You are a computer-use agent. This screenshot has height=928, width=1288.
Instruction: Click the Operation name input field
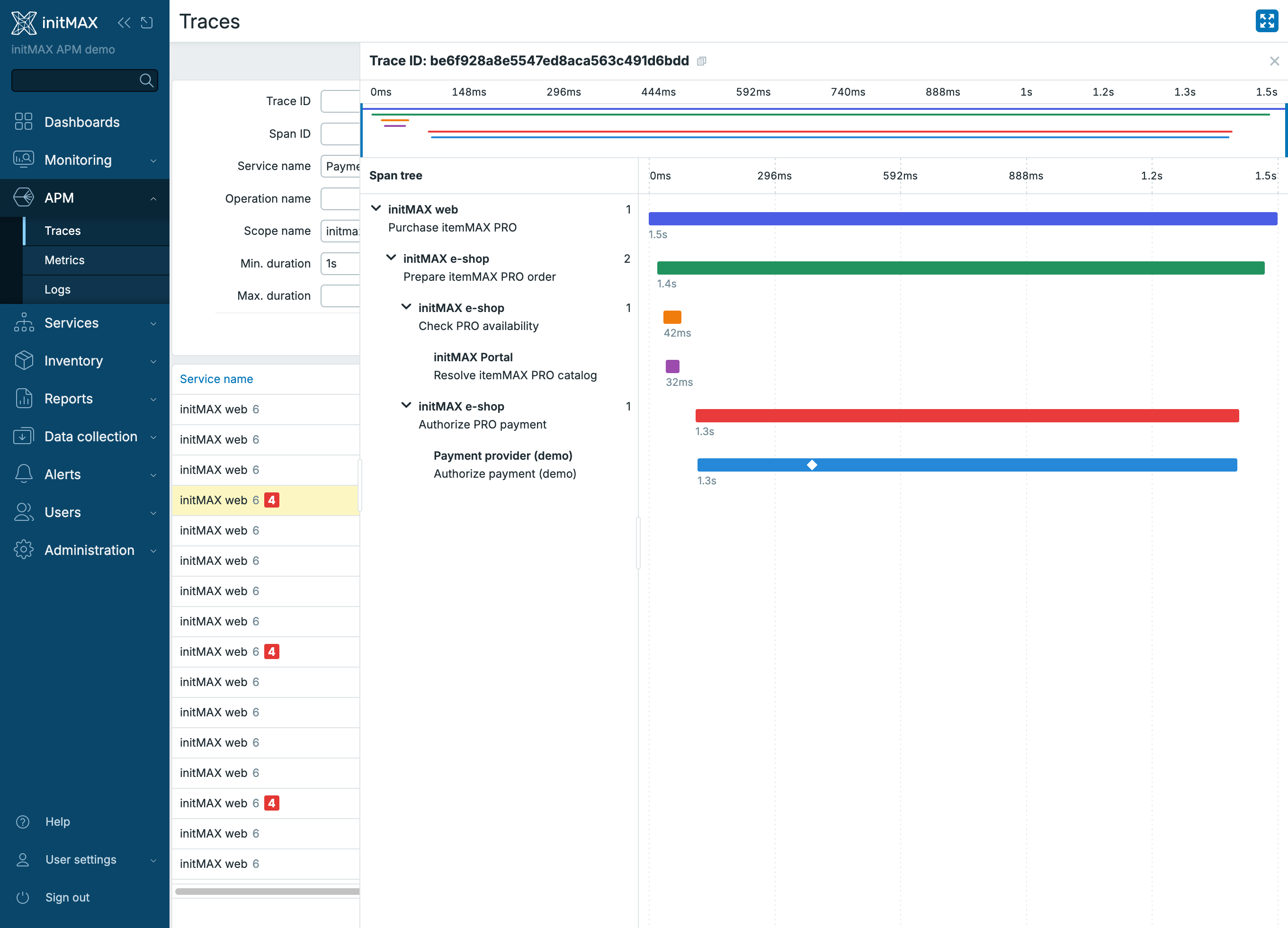click(340, 199)
